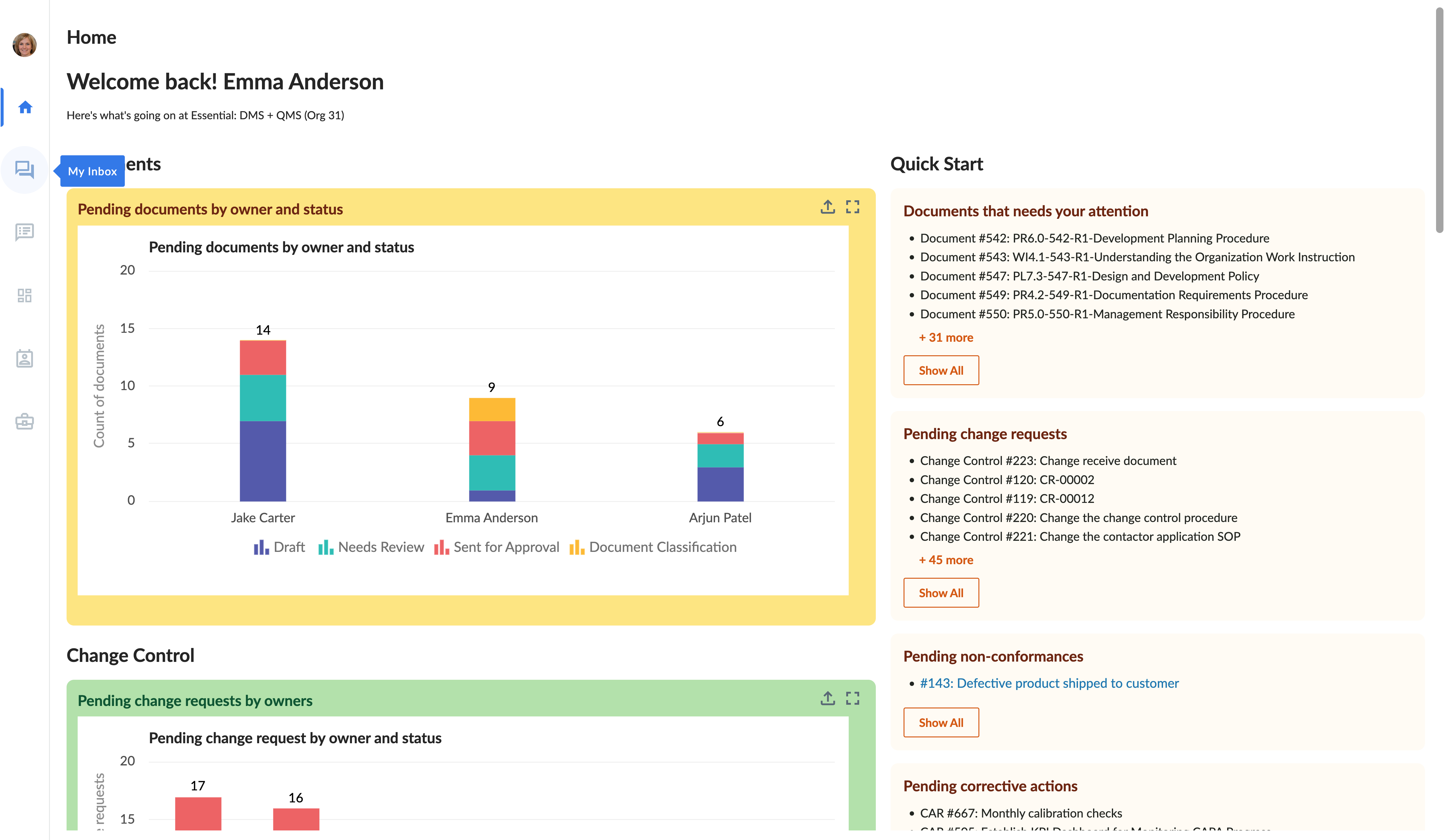This screenshot has width=1449, height=840.
Task: Click the Emma Anderson axis label
Action: pyautogui.click(x=492, y=517)
